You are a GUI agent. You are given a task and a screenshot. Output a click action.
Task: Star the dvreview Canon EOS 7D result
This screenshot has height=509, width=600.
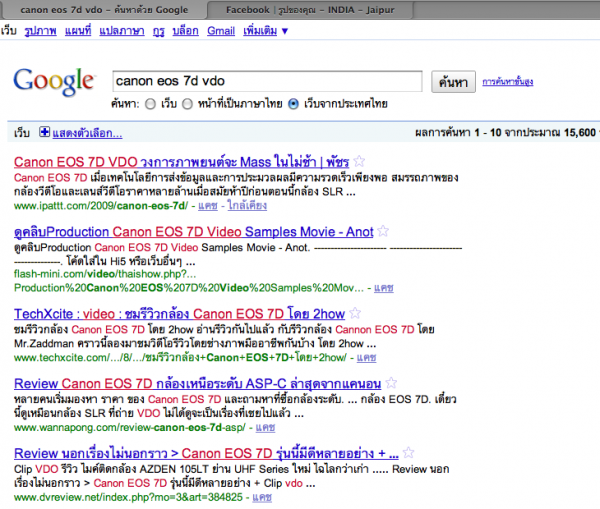tap(408, 452)
